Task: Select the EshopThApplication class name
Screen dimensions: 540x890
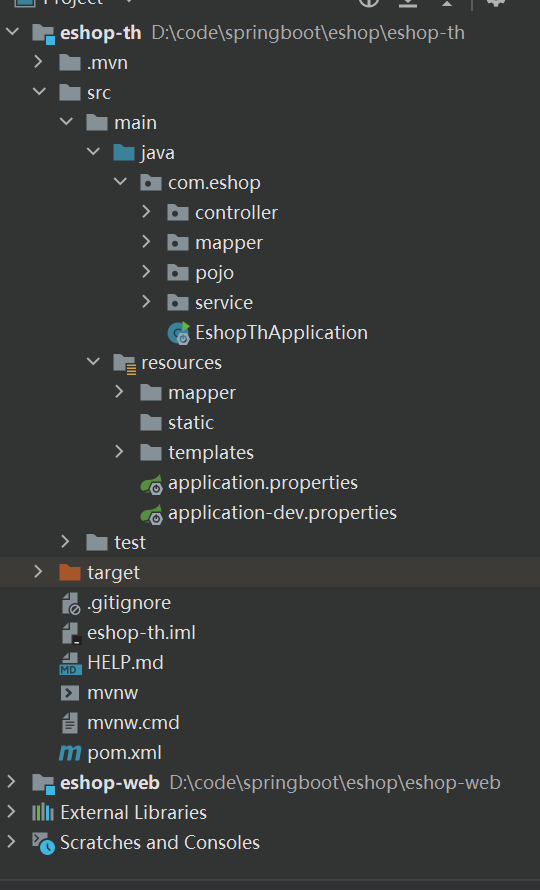Action: [x=281, y=333]
